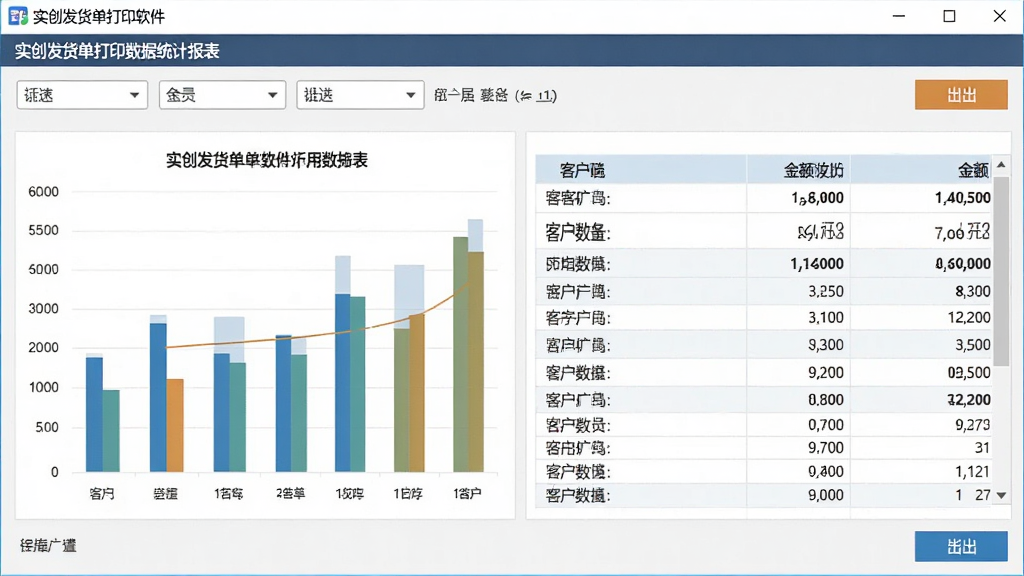Screen dimensions: 1024x576
Task: Maximize the 实创发货单打印软件 window
Action: coord(950,16)
